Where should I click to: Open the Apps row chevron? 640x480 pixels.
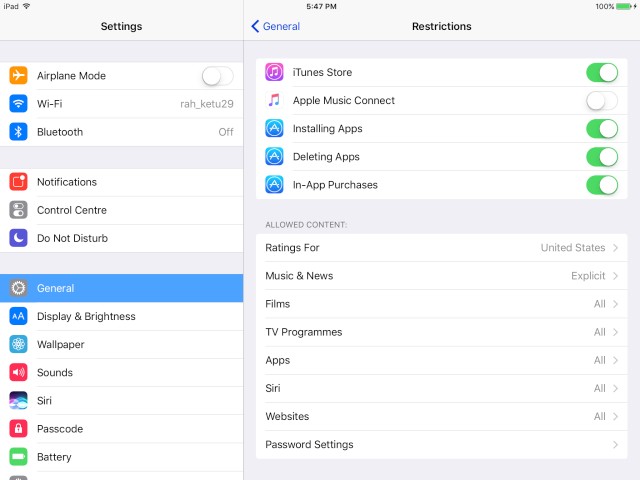(616, 360)
